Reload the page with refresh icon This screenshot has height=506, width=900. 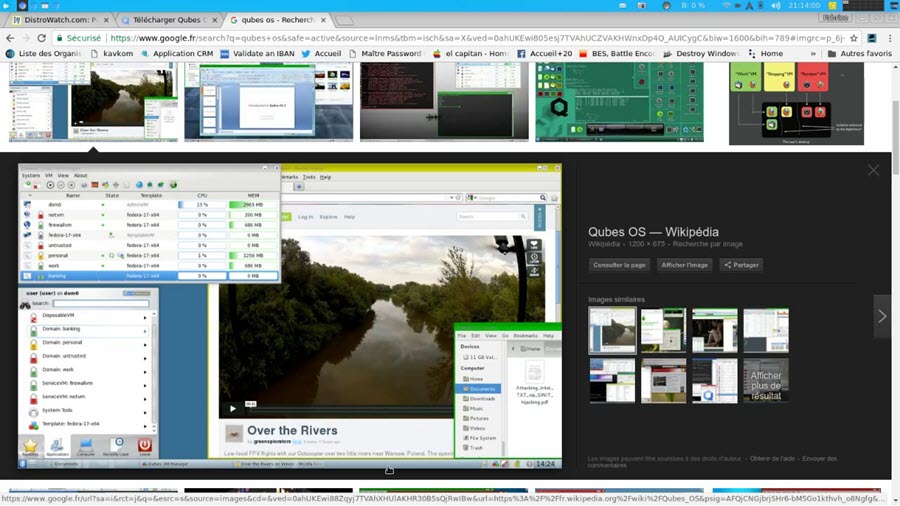coord(41,38)
